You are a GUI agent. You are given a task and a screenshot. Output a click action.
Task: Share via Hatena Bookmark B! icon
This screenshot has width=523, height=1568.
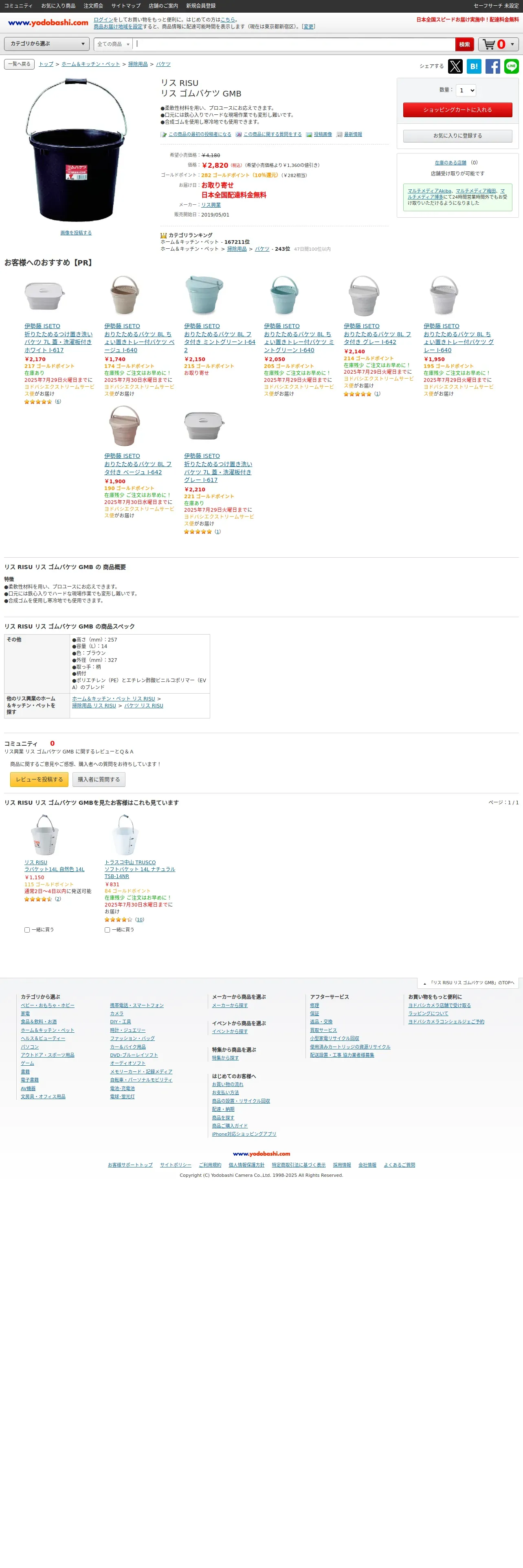click(x=474, y=66)
